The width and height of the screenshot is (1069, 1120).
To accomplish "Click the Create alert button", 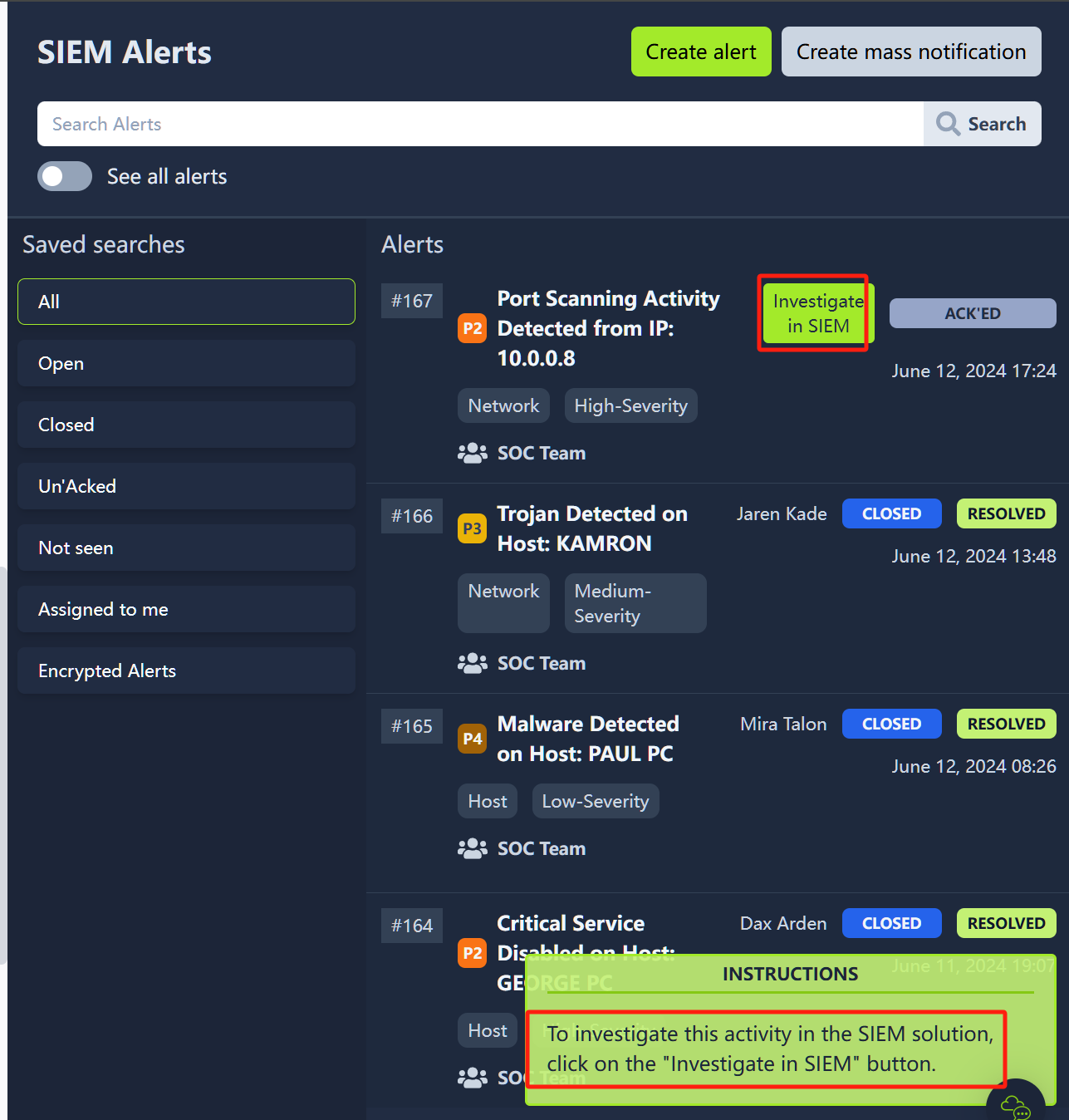I will click(701, 52).
